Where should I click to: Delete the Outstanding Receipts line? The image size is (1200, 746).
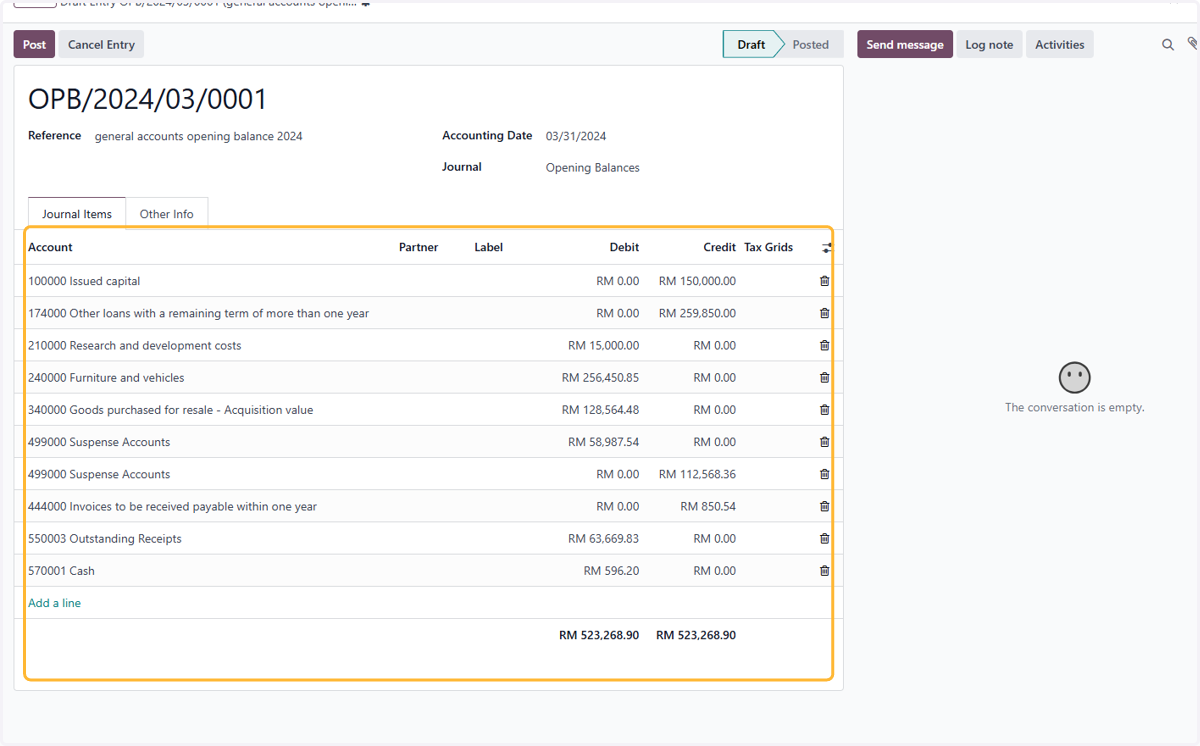[x=824, y=538]
